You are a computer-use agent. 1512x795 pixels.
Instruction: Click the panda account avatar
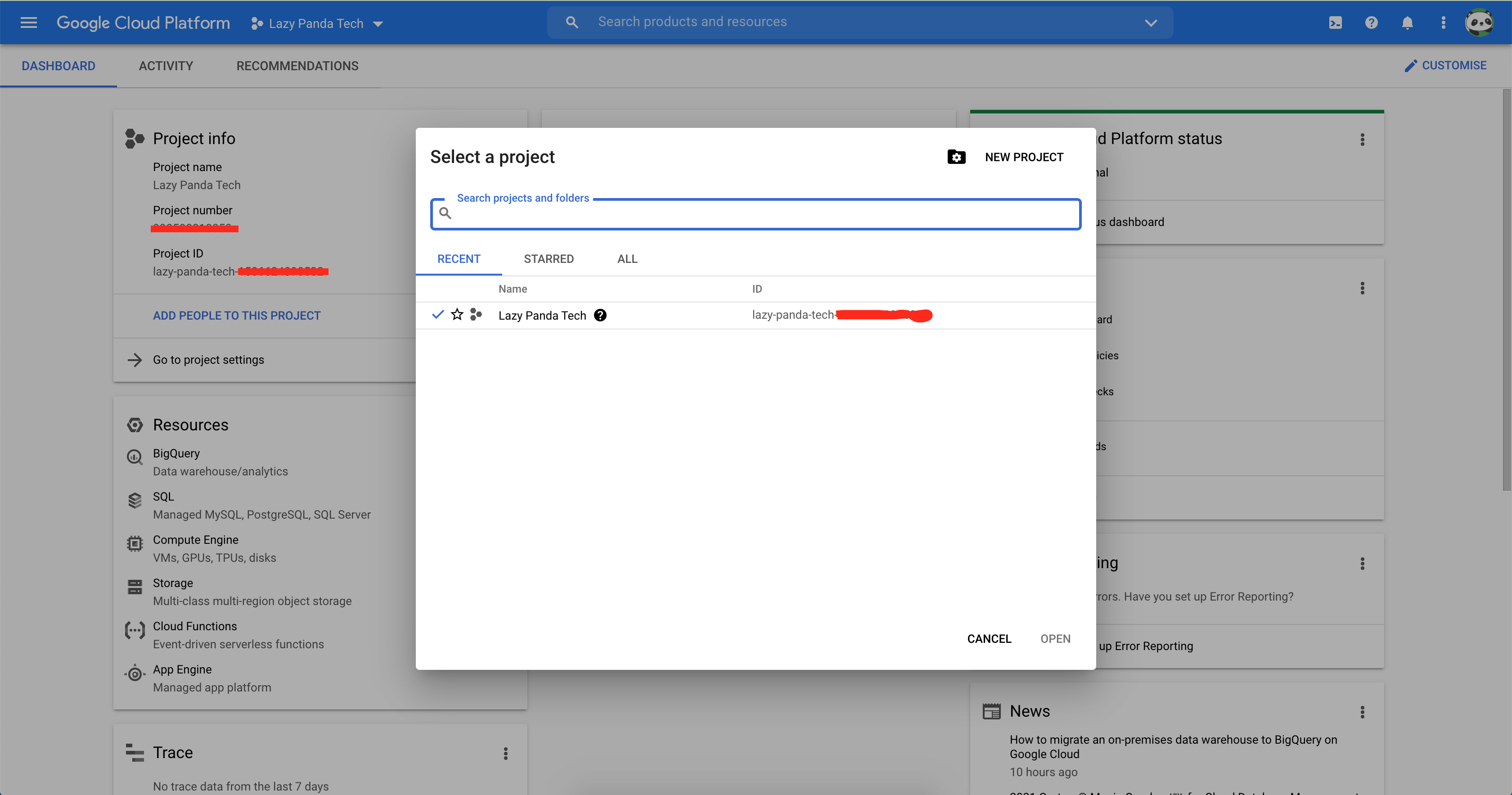(1479, 23)
